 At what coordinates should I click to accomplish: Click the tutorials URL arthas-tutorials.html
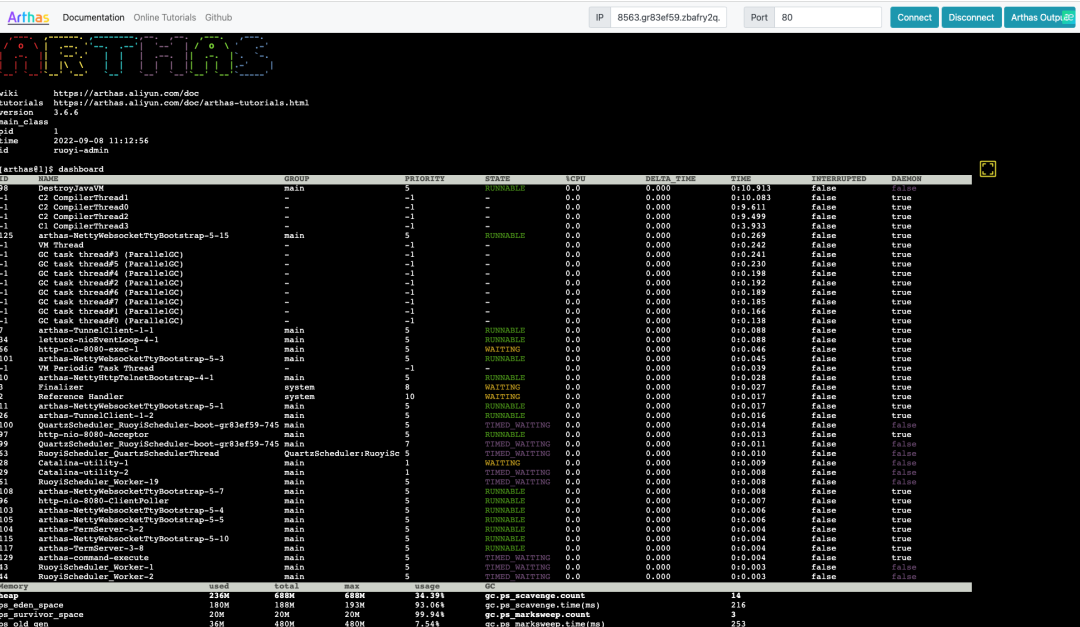(181, 103)
